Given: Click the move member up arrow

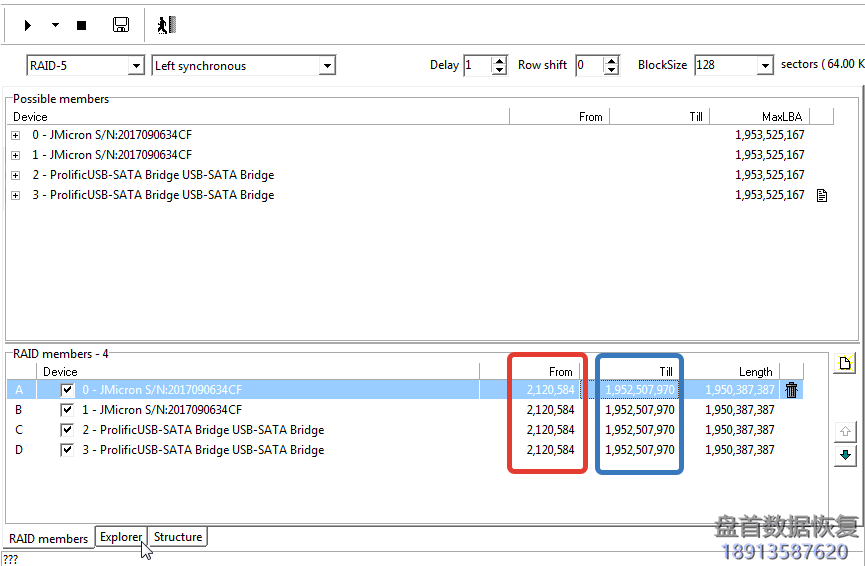Looking at the screenshot, I should (845, 432).
